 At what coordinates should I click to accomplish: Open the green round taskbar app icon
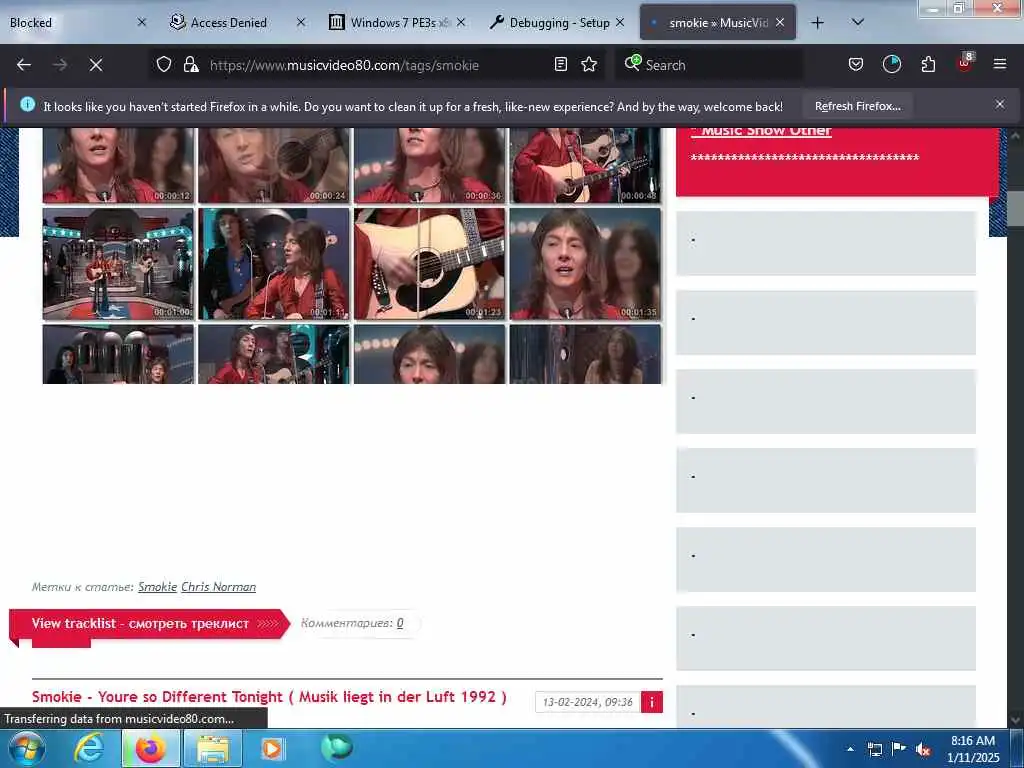coord(337,747)
